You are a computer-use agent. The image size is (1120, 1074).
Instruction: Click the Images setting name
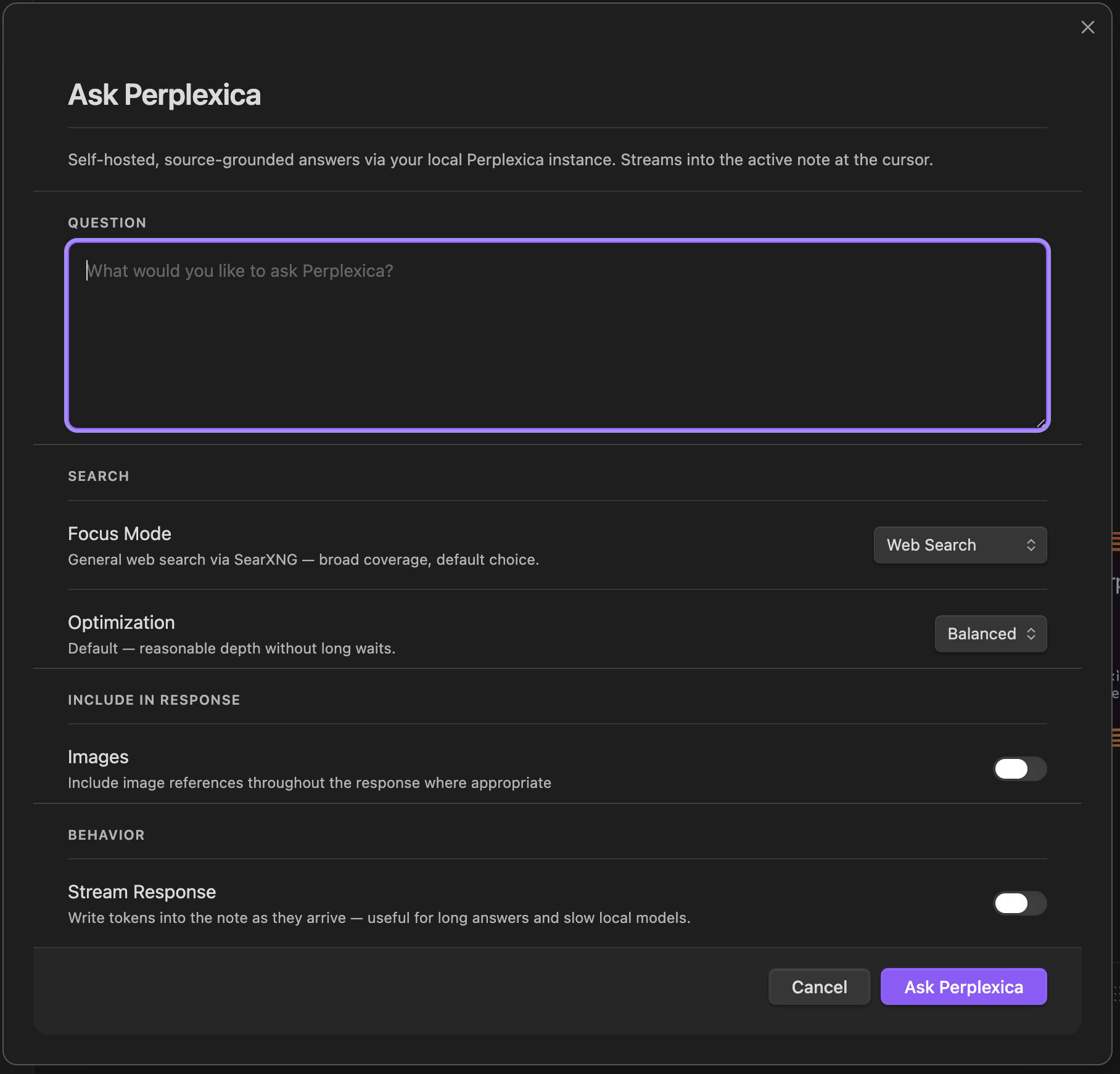tap(98, 757)
